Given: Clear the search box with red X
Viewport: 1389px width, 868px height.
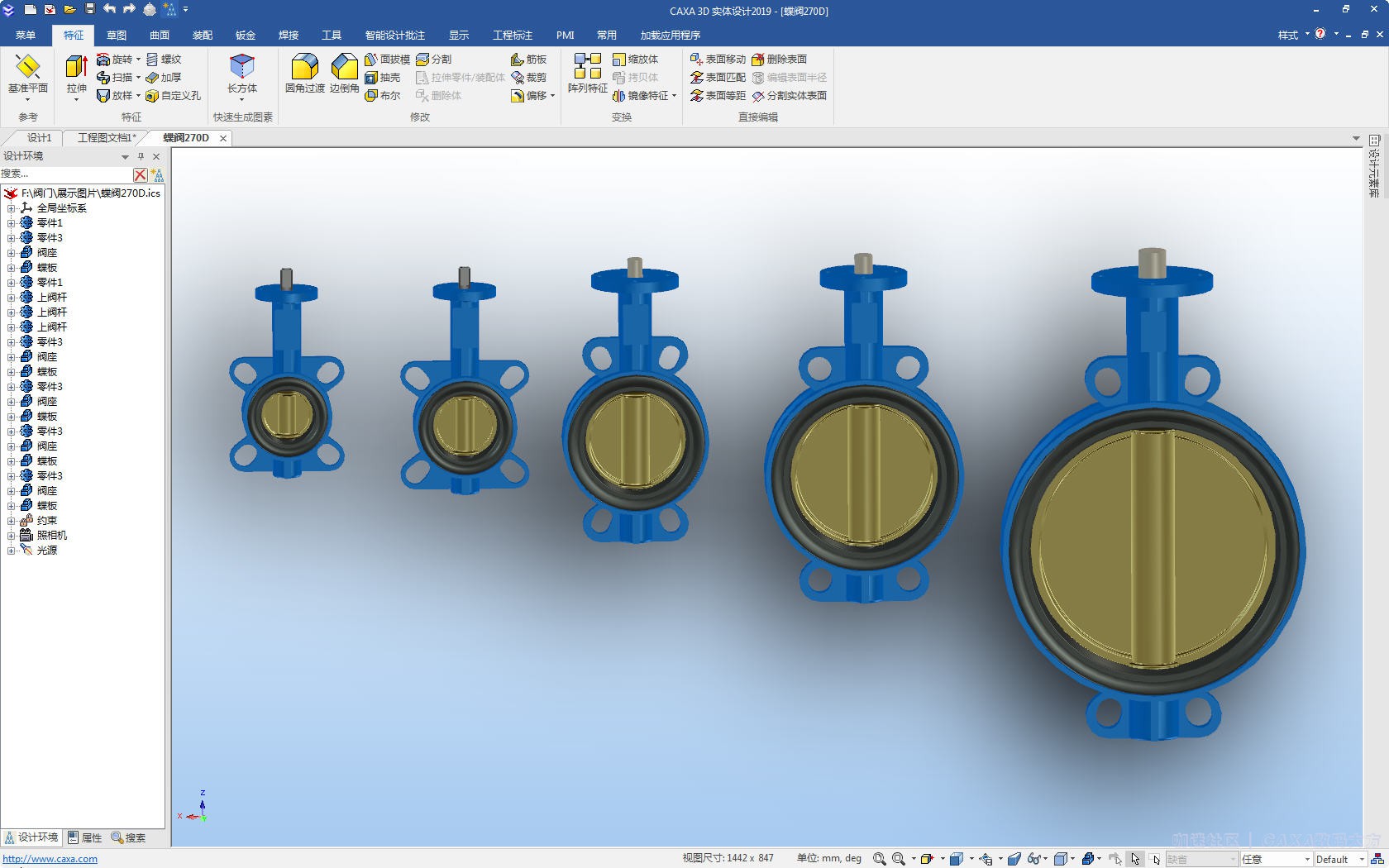Looking at the screenshot, I should tap(141, 174).
